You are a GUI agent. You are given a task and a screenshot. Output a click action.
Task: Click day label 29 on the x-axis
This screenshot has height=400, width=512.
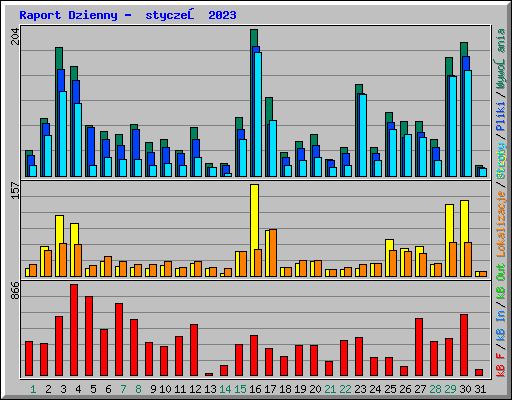click(450, 389)
